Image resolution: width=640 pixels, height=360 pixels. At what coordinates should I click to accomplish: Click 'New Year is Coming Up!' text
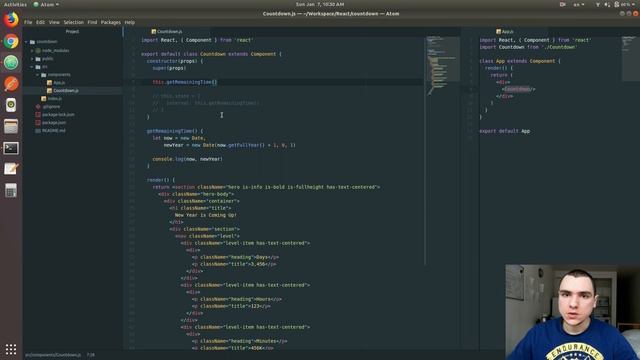coord(206,215)
